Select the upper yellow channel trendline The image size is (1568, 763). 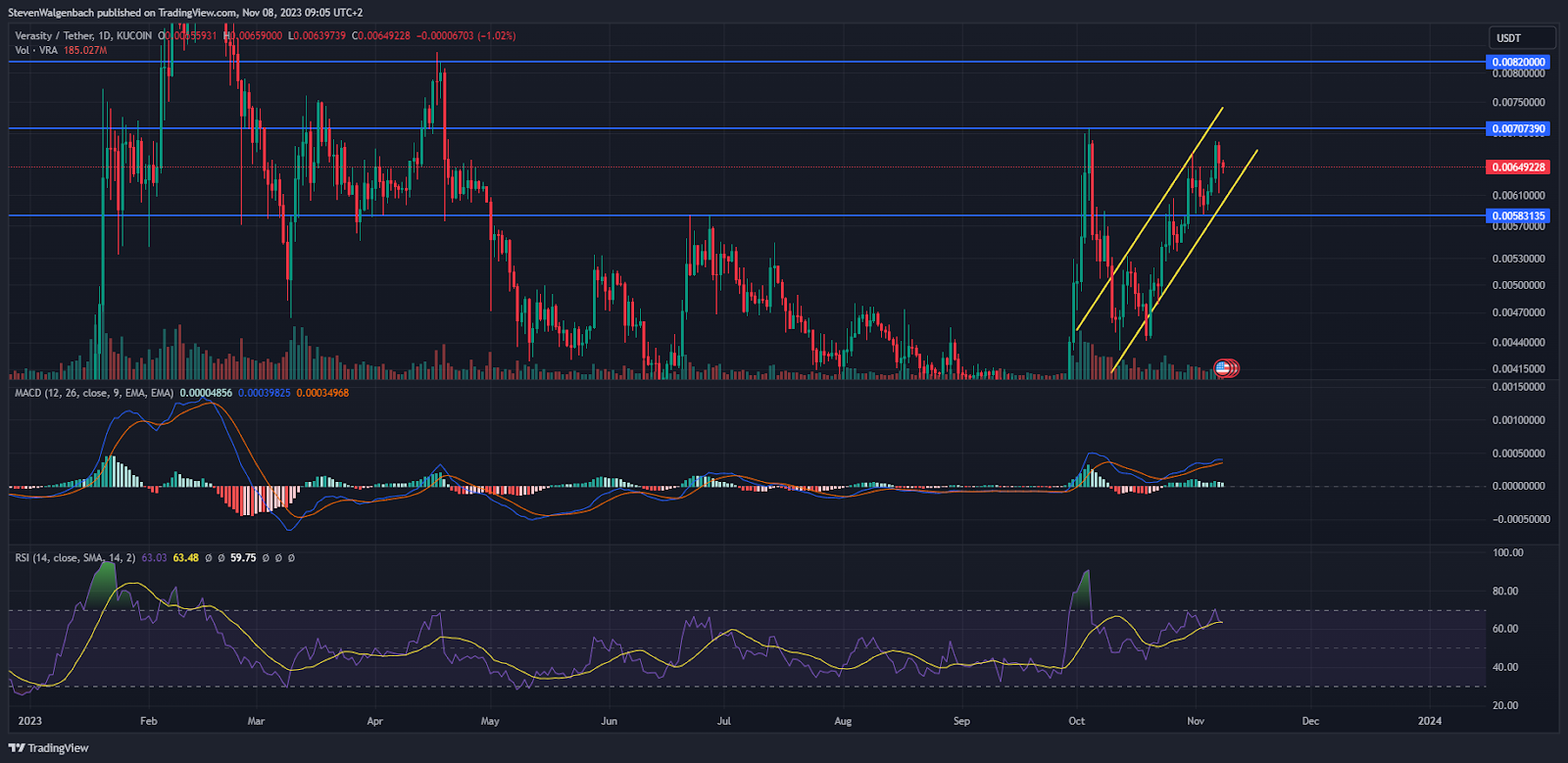1149,218
